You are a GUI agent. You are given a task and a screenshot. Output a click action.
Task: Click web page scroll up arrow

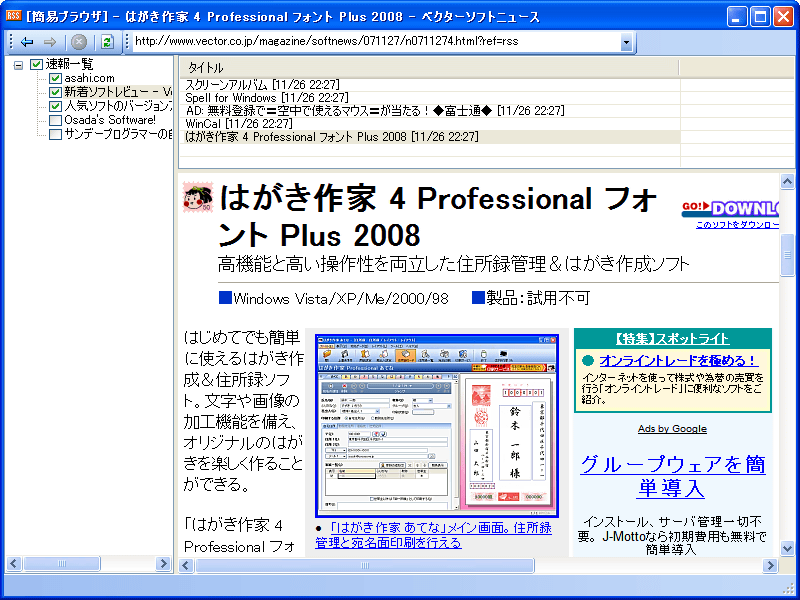[x=787, y=182]
